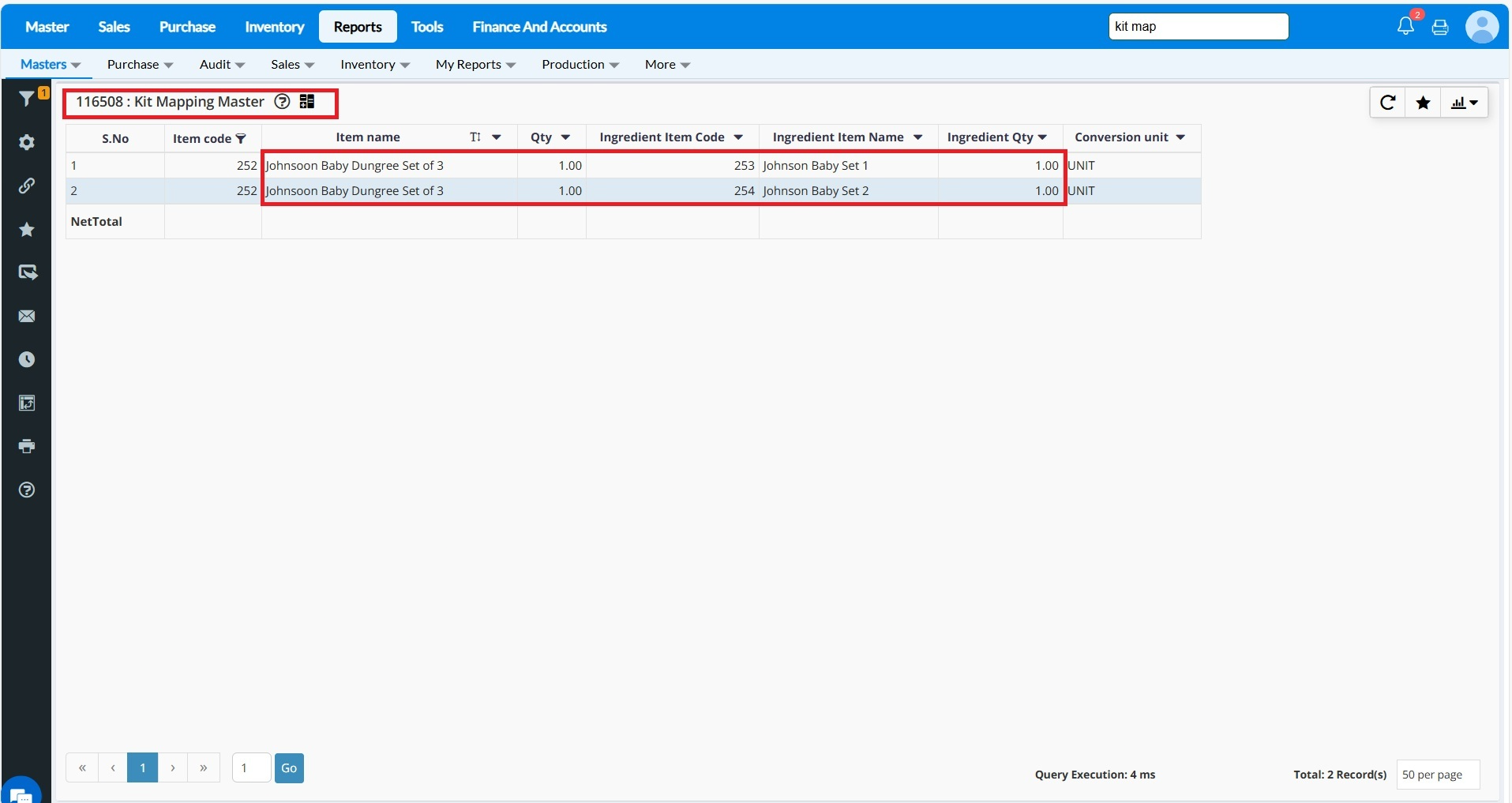Open the filter icon in left sidebar
The image size is (1512, 803).
(x=27, y=98)
